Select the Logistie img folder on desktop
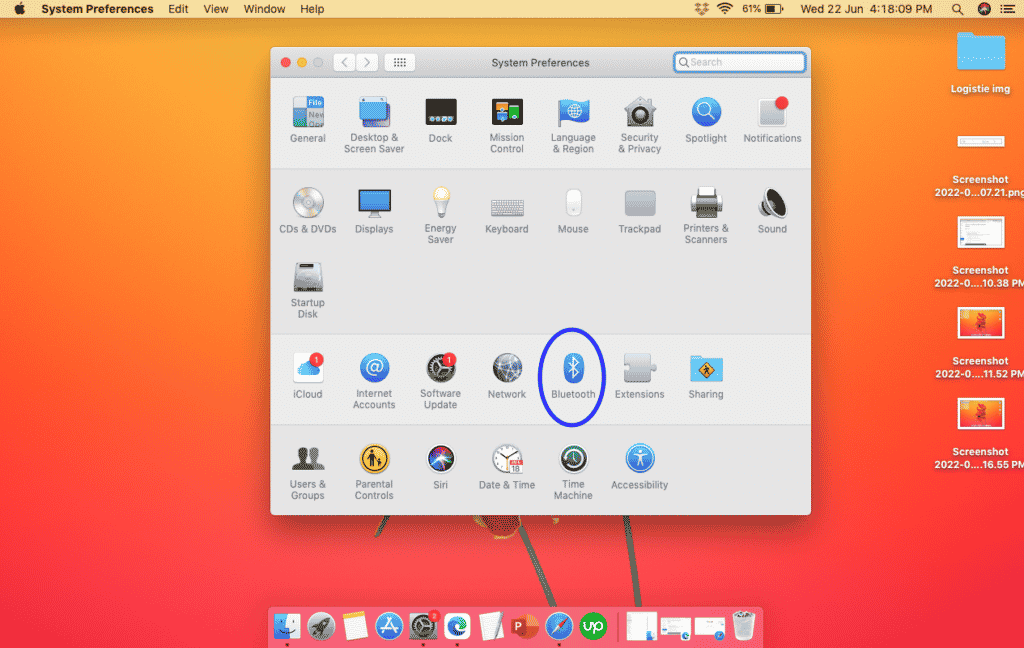 (x=980, y=63)
